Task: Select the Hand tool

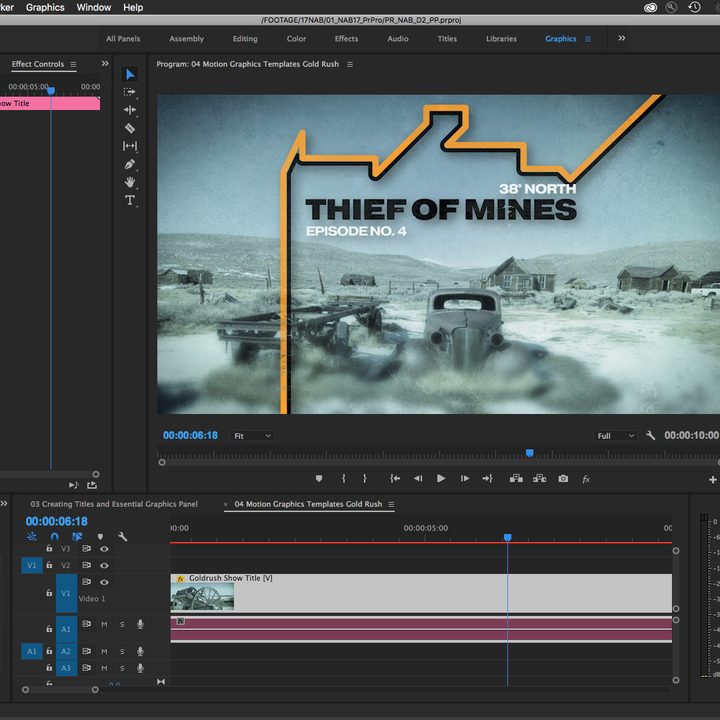Action: point(130,182)
